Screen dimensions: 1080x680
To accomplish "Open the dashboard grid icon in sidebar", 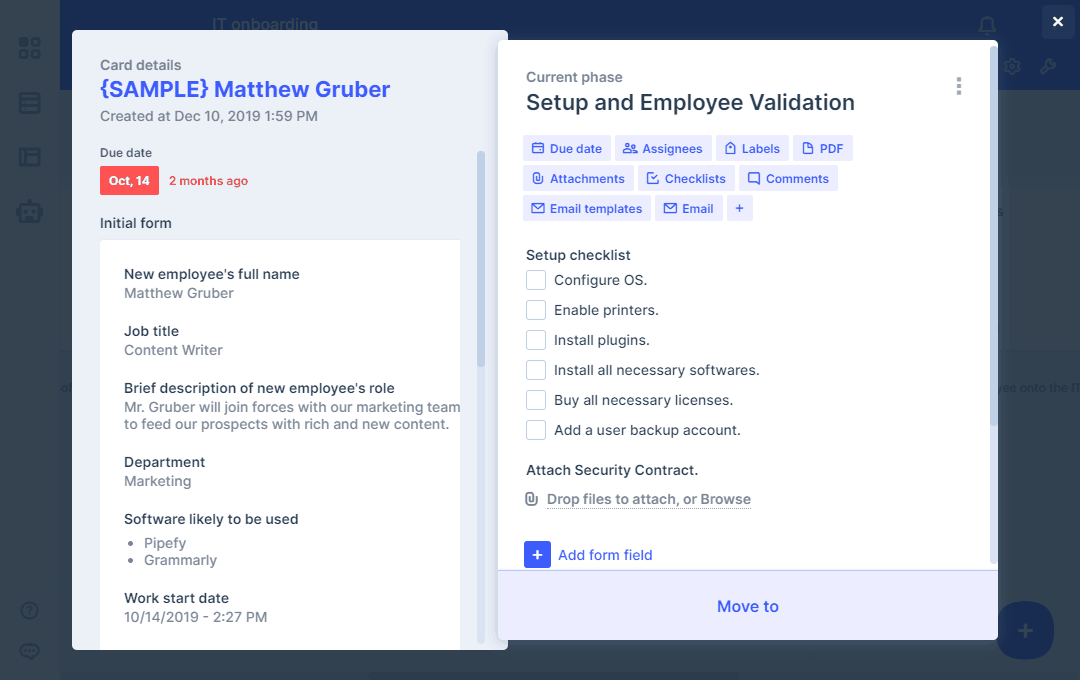I will 30,48.
